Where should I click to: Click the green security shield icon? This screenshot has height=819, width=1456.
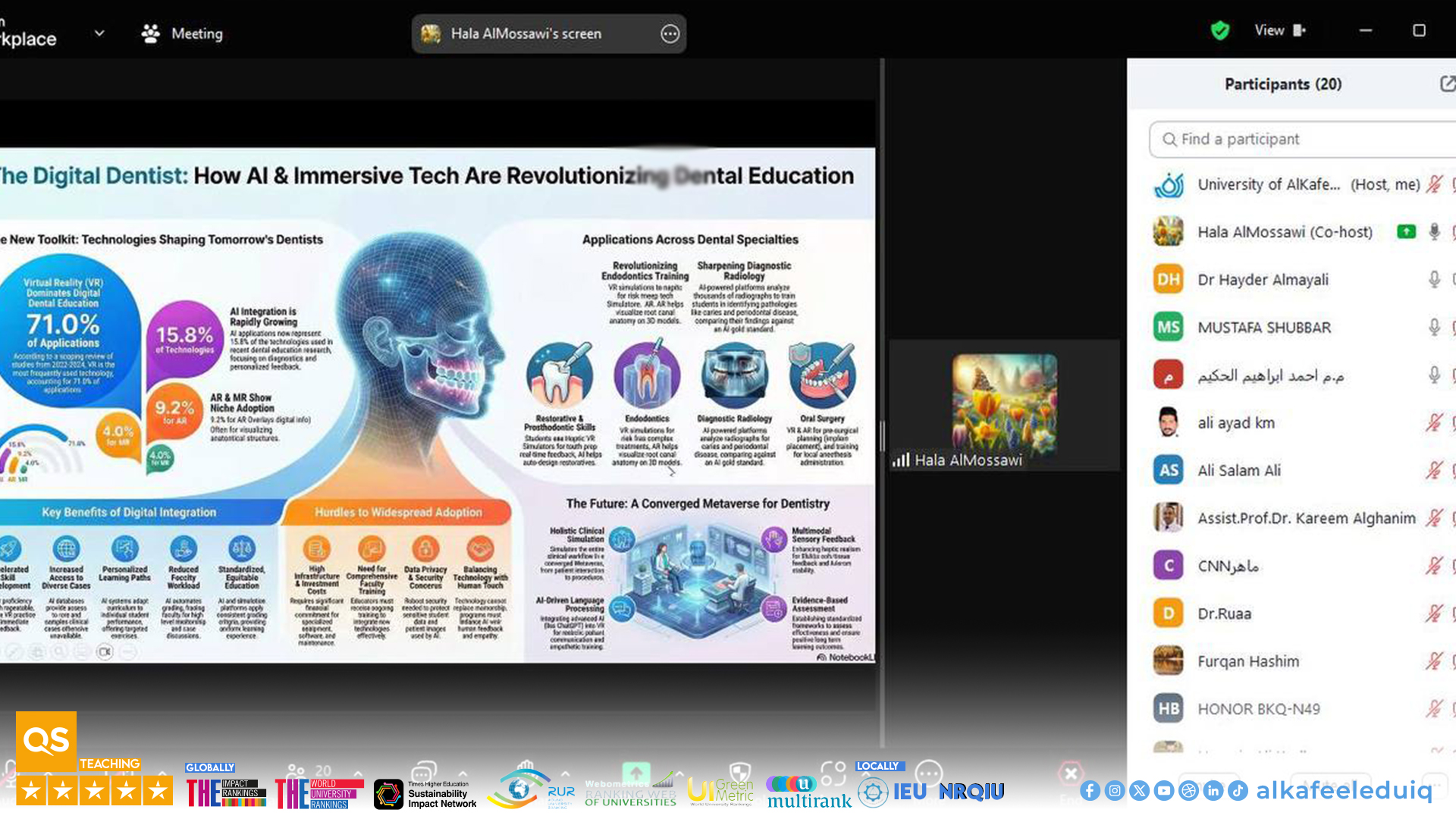1219,30
